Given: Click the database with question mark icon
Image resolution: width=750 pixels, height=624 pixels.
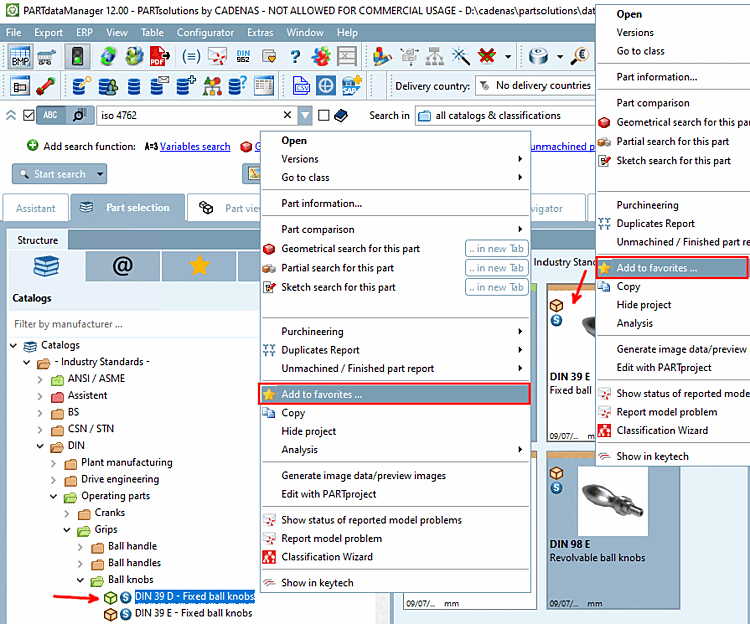Looking at the screenshot, I should click(238, 86).
